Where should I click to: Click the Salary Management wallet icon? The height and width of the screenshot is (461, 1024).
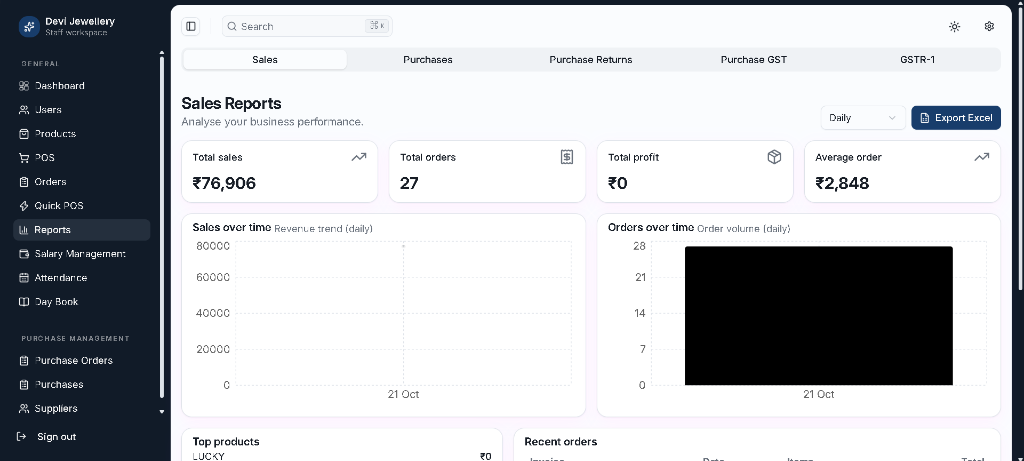(24, 253)
